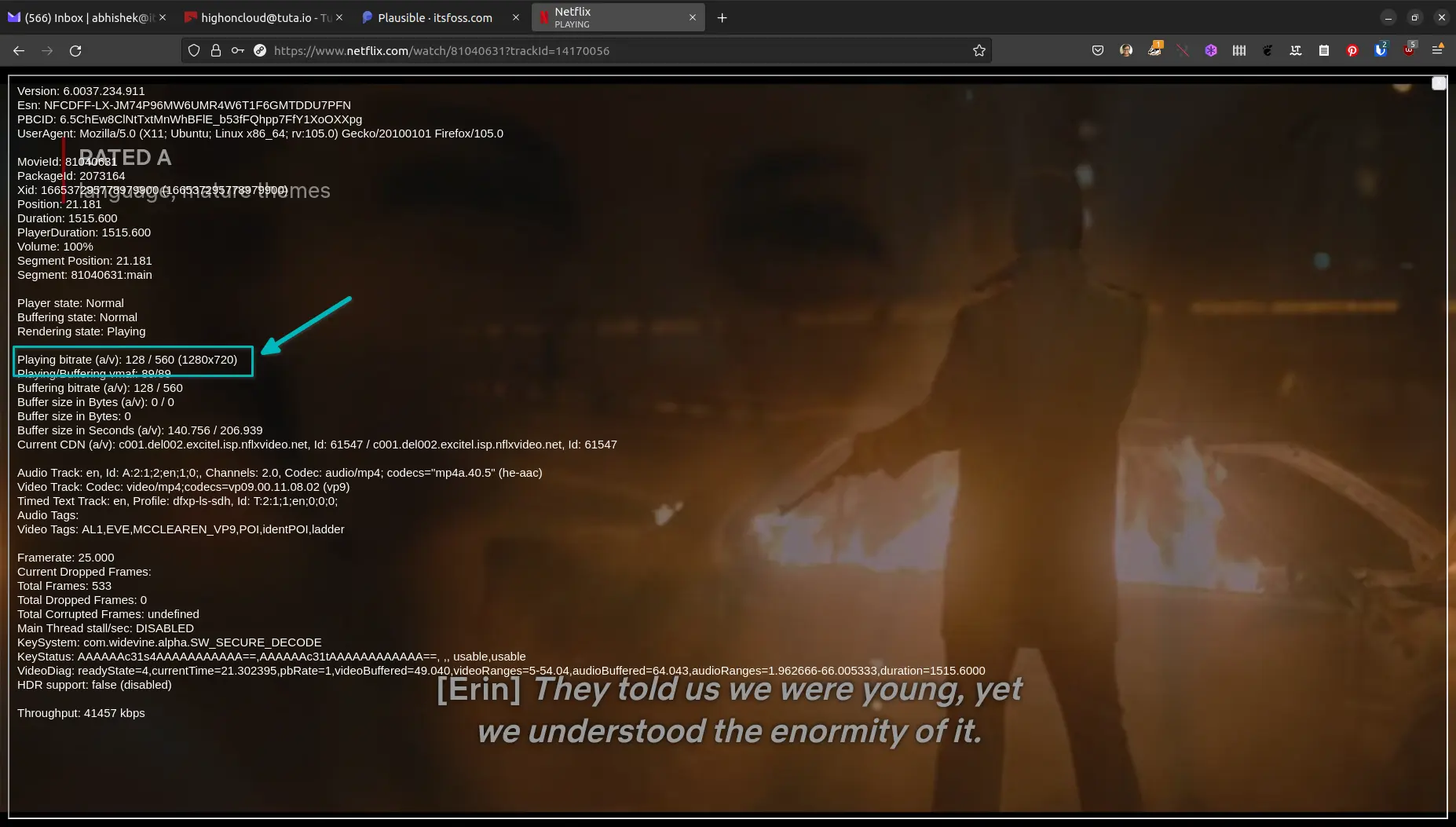Click the DRM content permission icon
1456x827 pixels.
click(260, 51)
